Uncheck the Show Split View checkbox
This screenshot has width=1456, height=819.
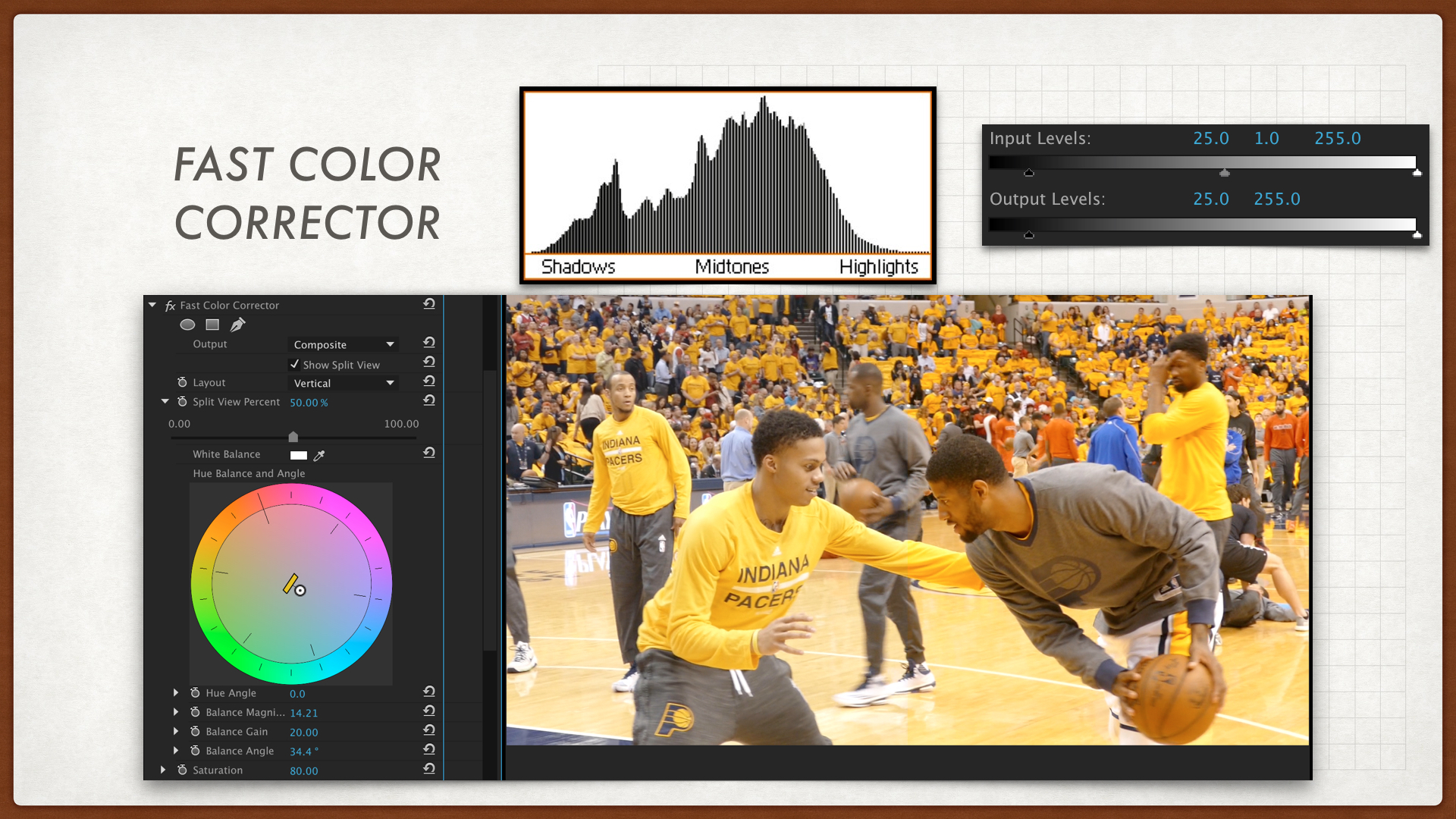295,364
